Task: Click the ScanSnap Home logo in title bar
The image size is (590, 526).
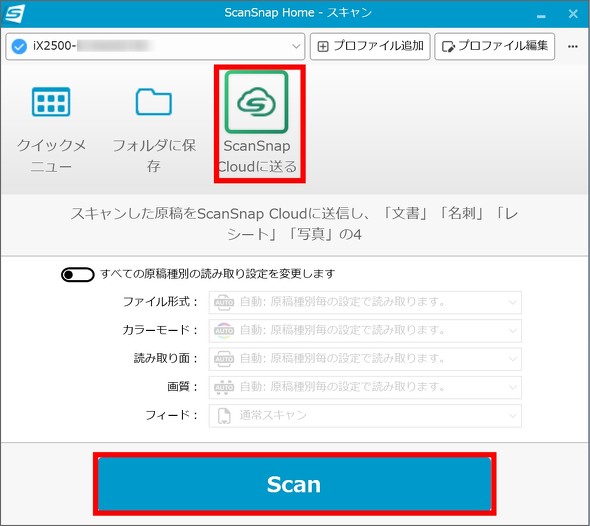Action: pos(14,14)
